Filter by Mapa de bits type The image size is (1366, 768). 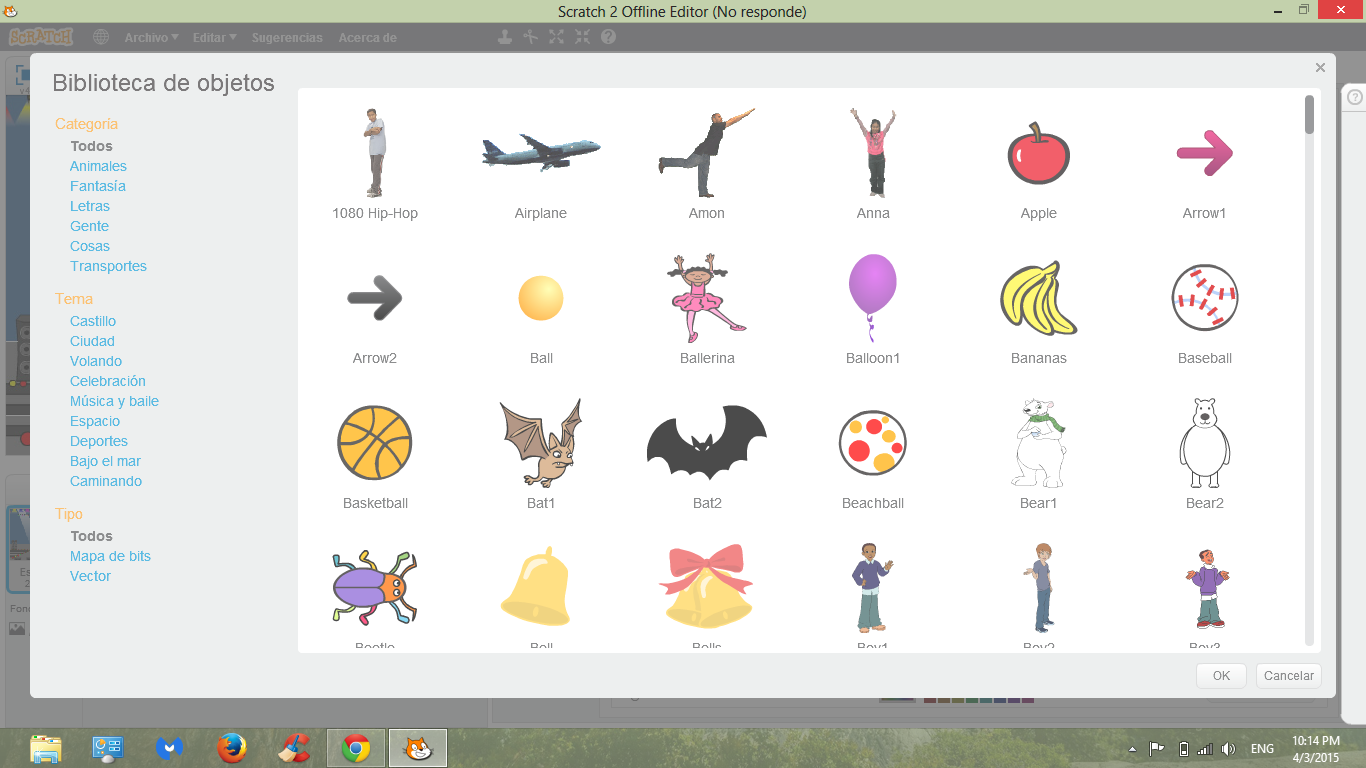pyautogui.click(x=110, y=556)
